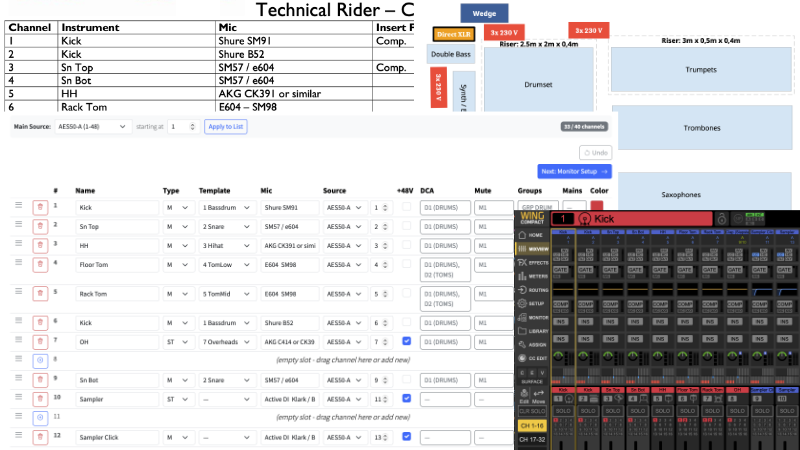Delete the Floor Tom channel row

click(40, 265)
